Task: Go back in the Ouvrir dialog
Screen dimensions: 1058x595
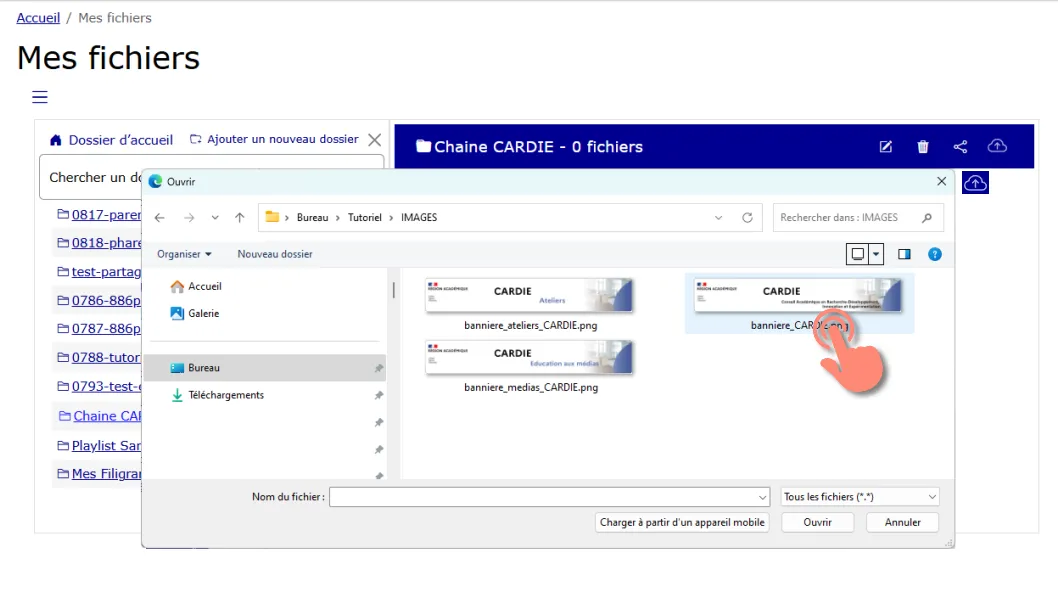Action: [x=160, y=217]
